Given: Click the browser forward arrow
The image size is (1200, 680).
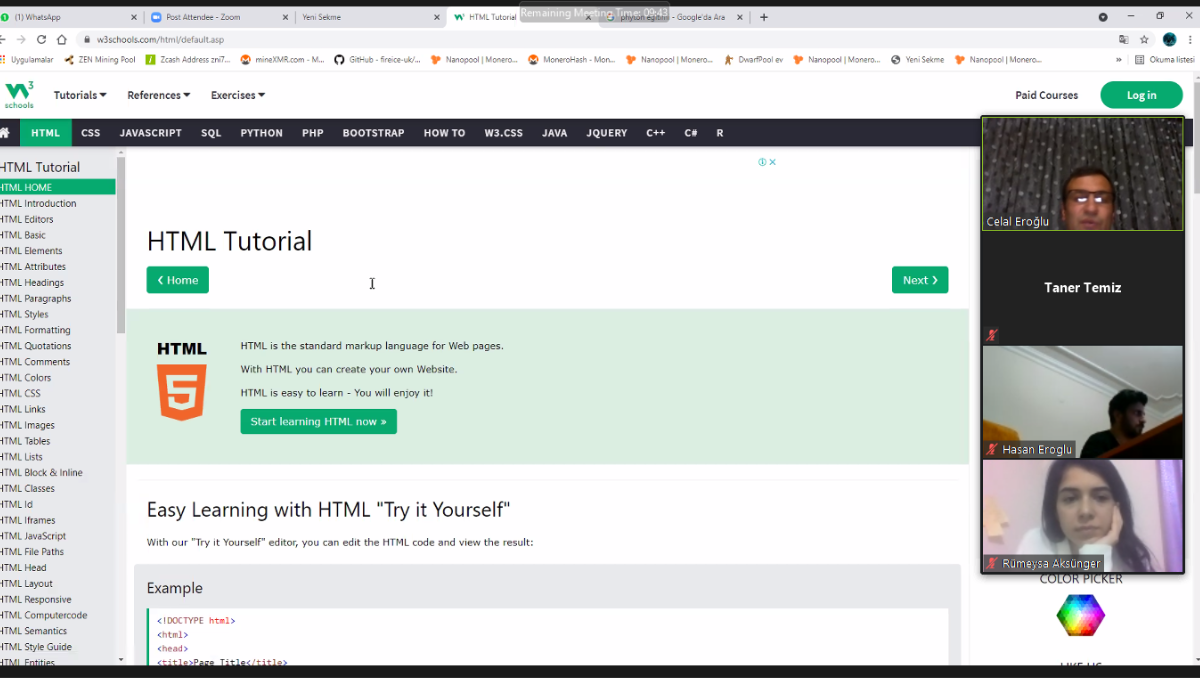Looking at the screenshot, I should click(x=20, y=40).
